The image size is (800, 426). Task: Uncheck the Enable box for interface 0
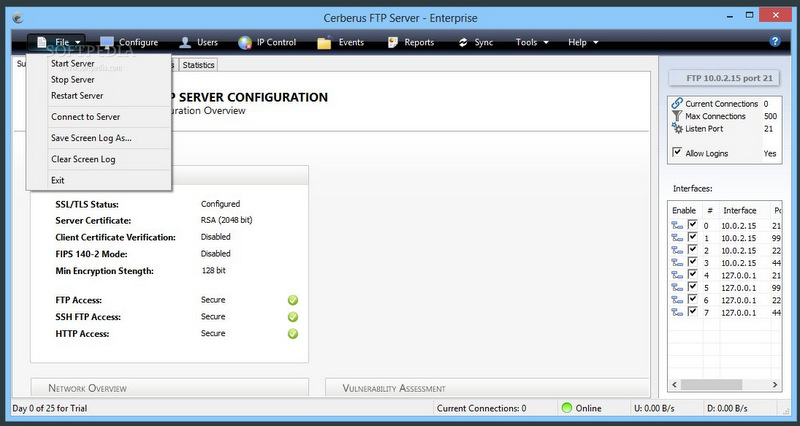tap(692, 224)
